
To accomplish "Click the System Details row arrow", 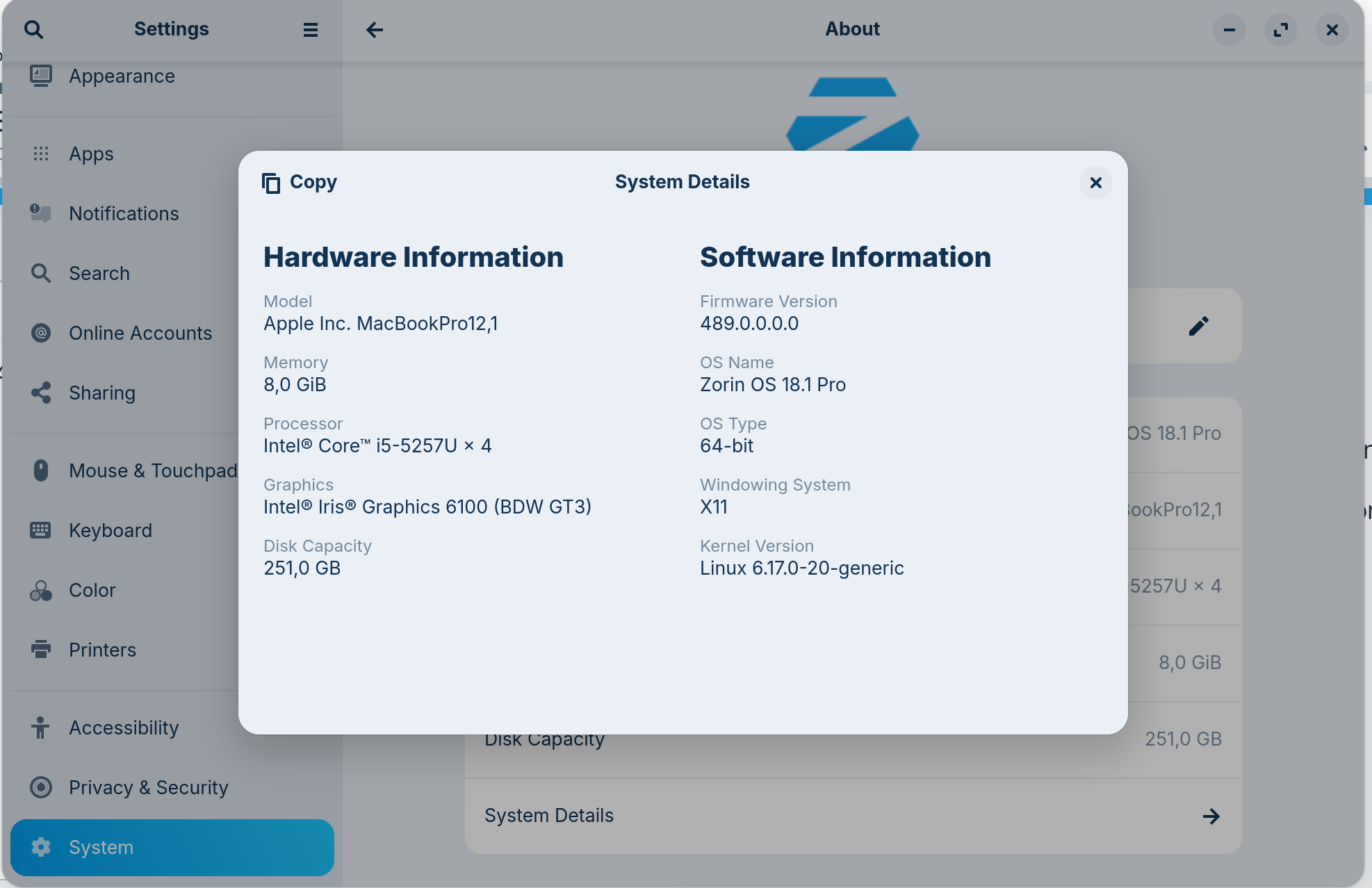I will [x=1211, y=816].
